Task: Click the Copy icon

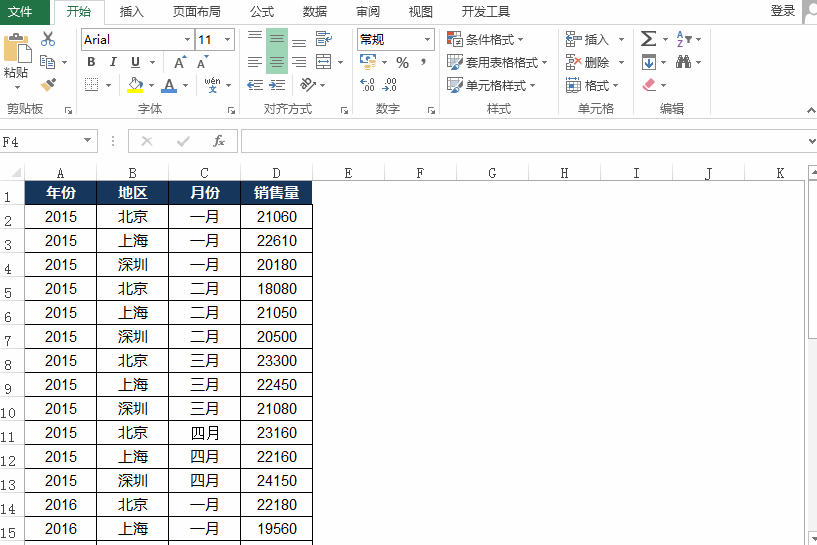Action: click(x=47, y=62)
